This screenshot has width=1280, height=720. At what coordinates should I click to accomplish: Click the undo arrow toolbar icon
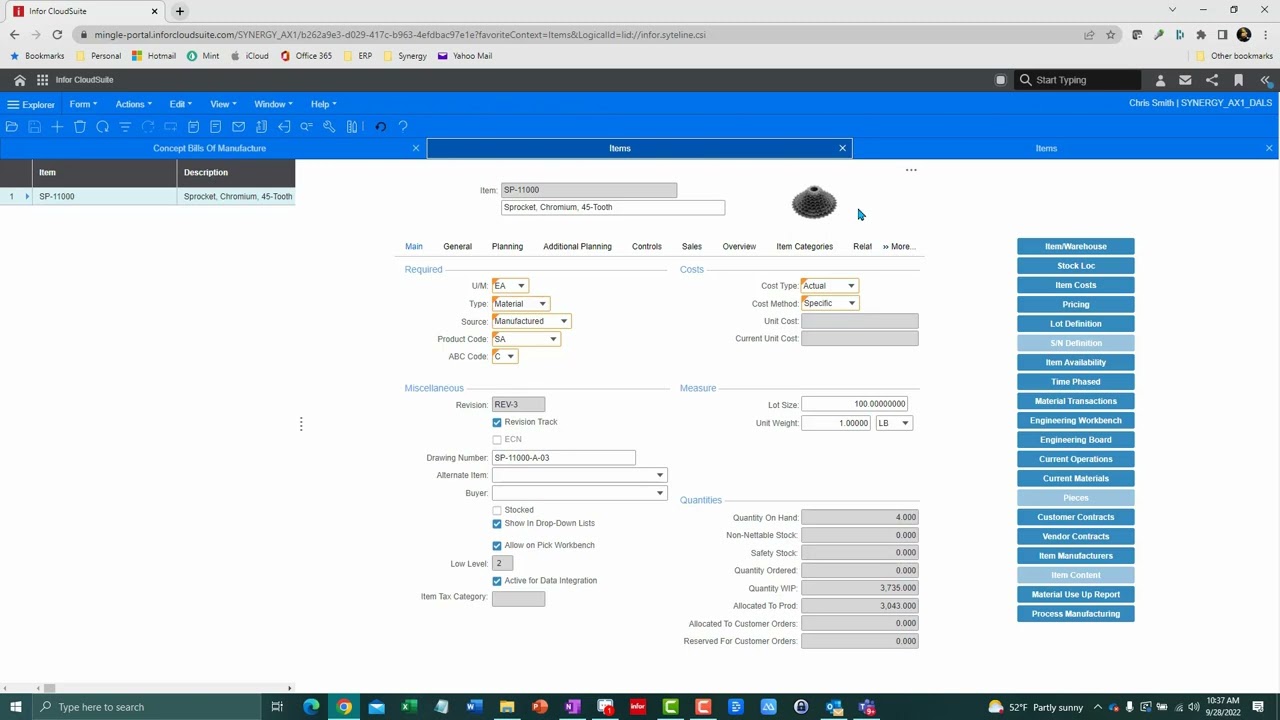click(x=380, y=127)
